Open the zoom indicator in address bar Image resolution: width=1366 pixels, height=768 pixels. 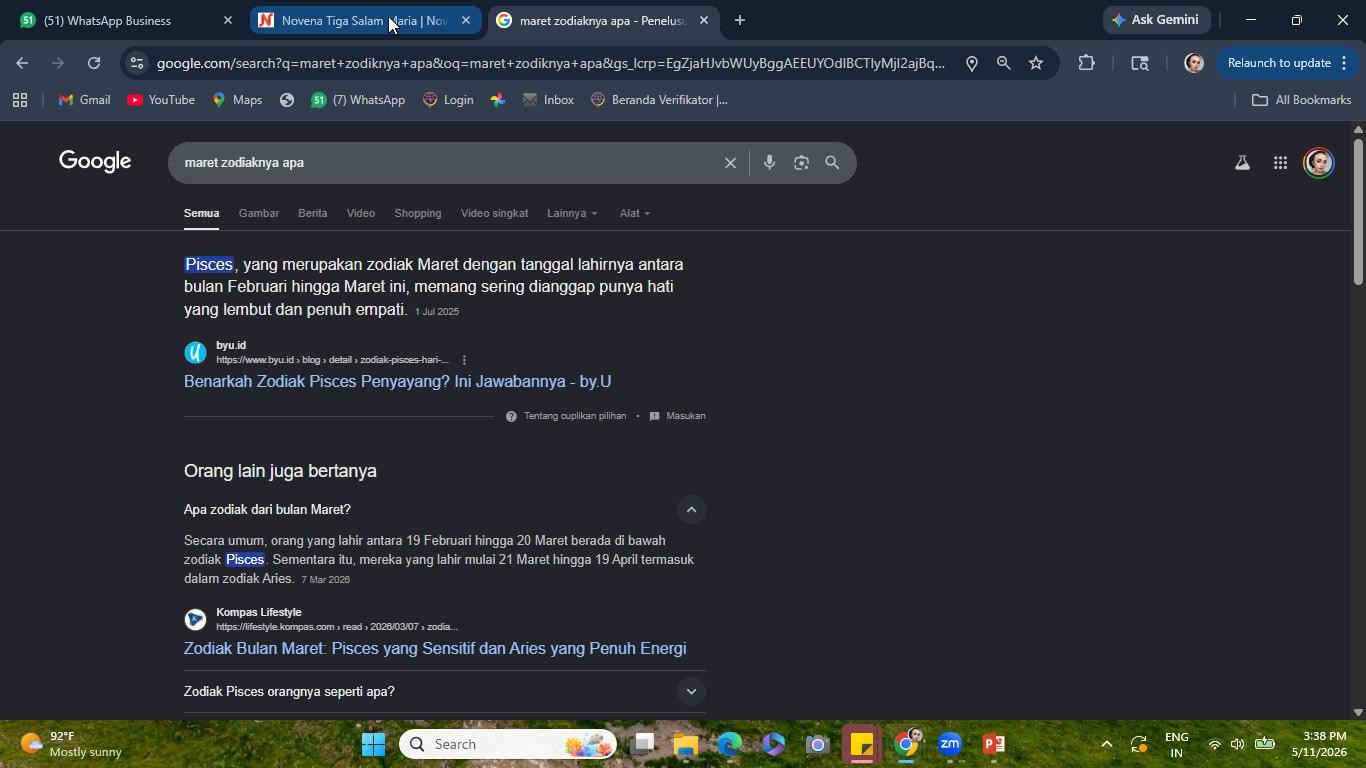(1003, 63)
